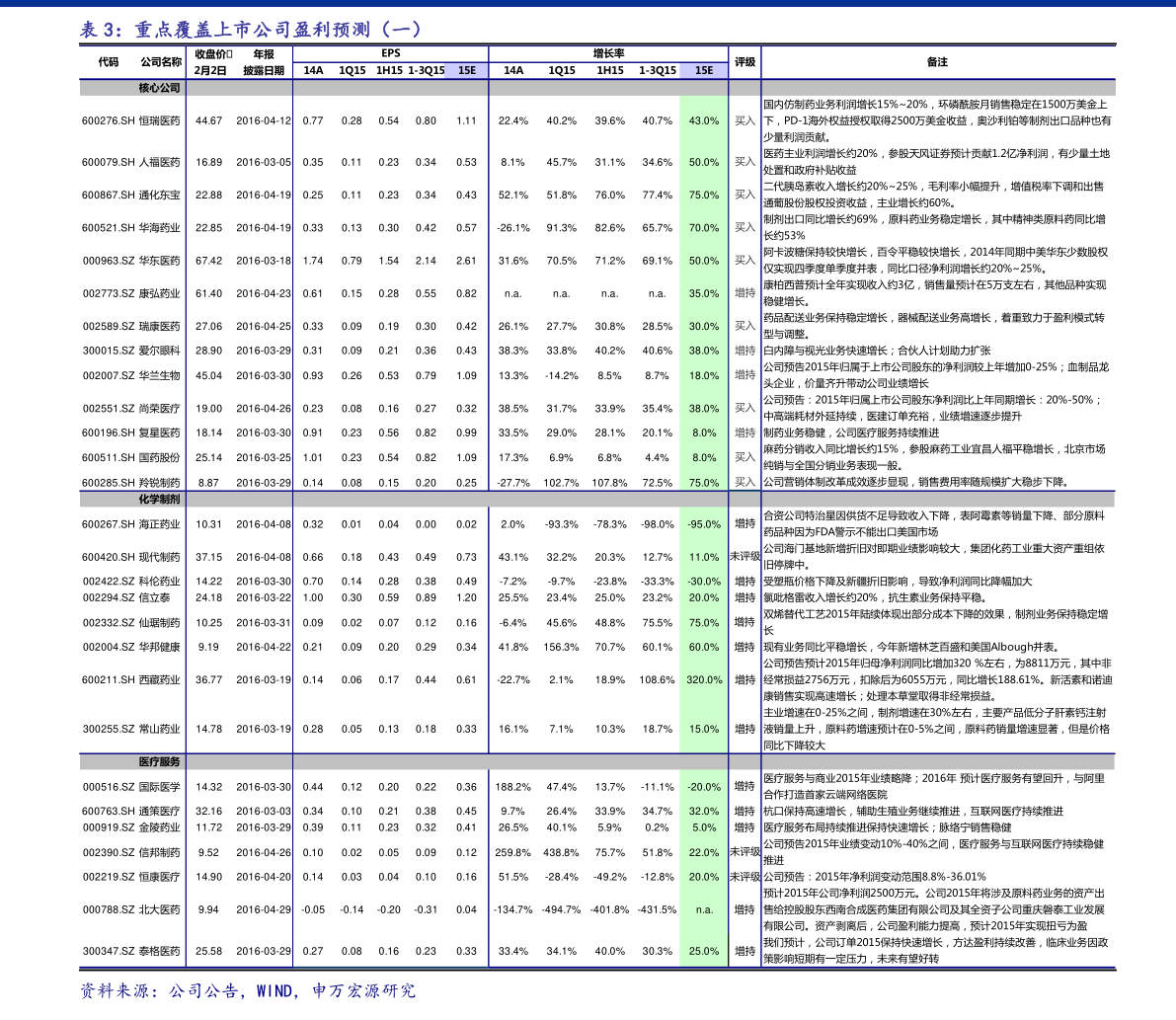Select the 医疗服务 section row
The height and width of the screenshot is (1020, 1176).
click(597, 761)
